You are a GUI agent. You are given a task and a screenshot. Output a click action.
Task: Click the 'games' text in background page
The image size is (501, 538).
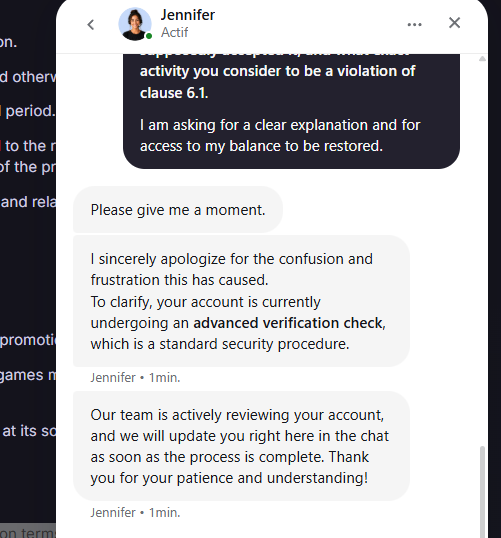coord(21,375)
